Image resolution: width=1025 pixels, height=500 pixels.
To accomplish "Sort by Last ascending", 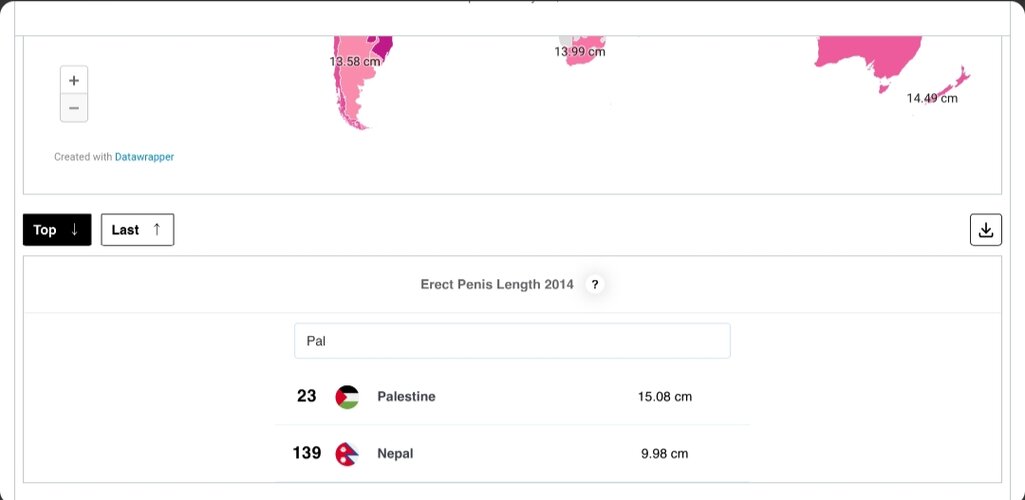I will coord(137,230).
